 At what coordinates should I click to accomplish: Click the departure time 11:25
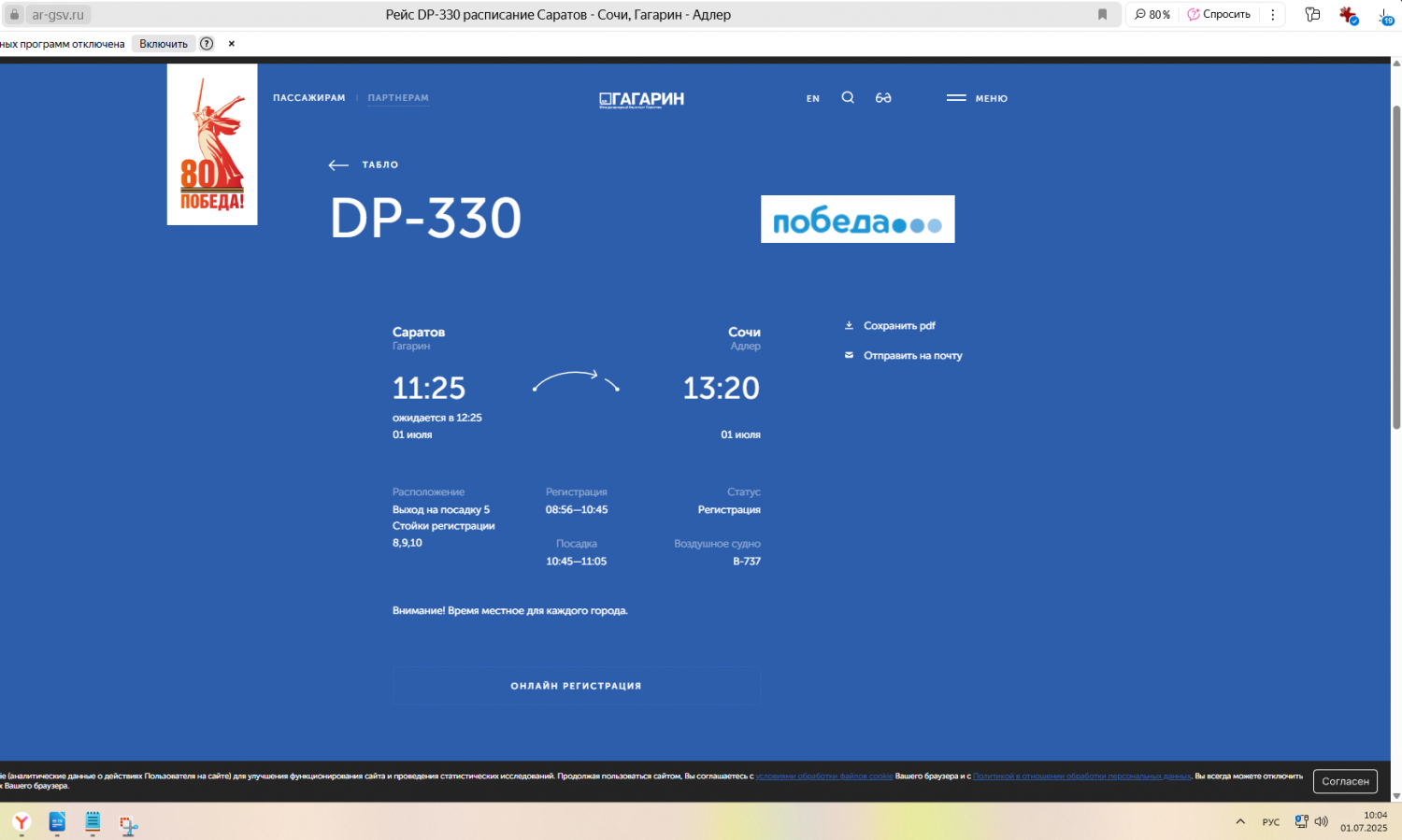429,388
